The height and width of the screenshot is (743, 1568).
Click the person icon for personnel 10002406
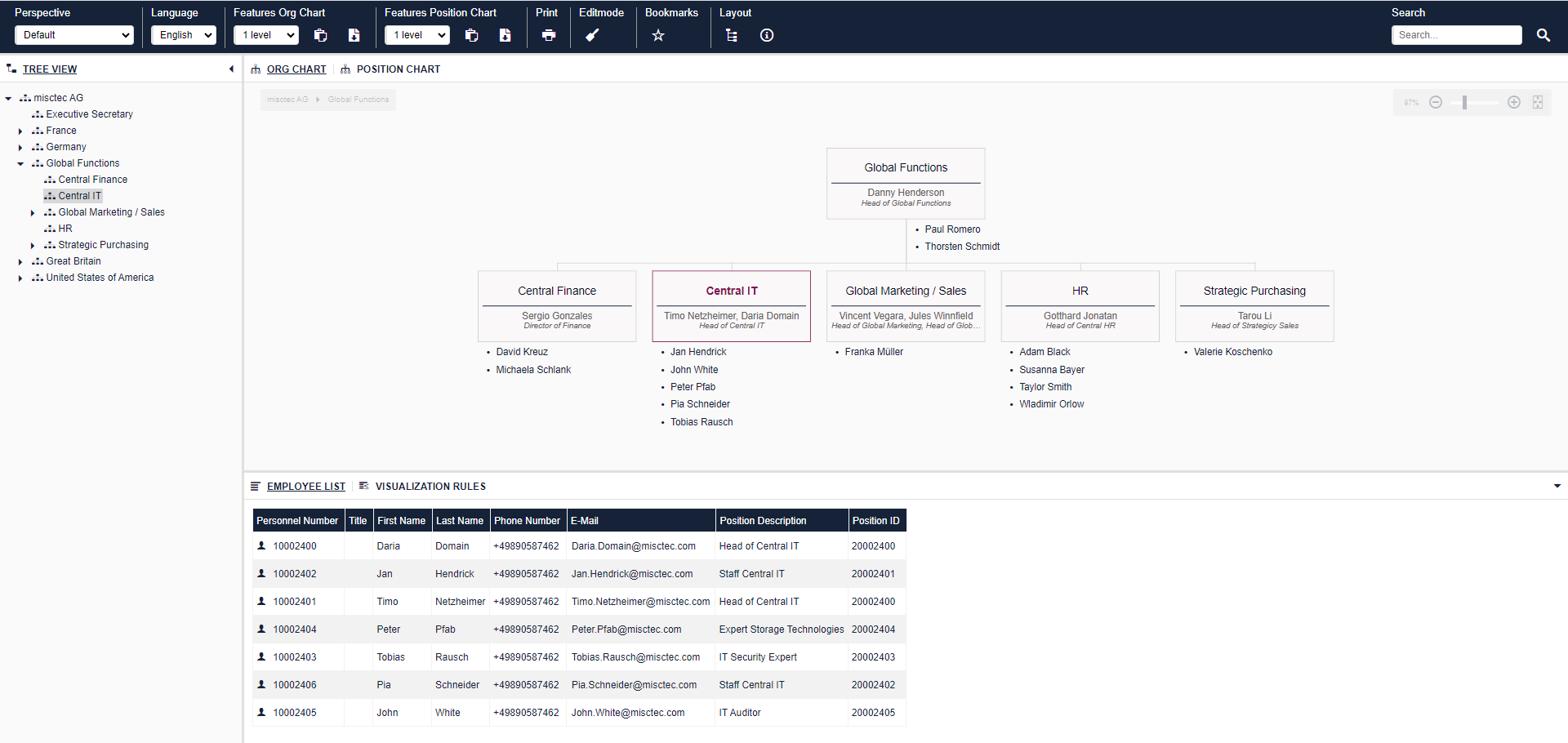[x=261, y=684]
